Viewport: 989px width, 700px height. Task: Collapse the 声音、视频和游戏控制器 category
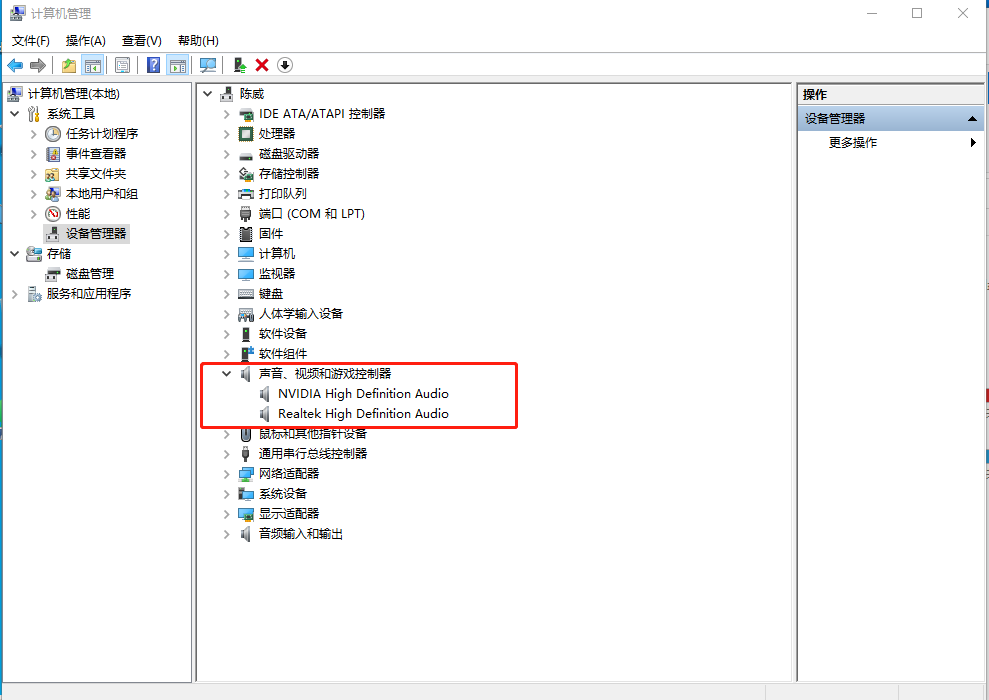click(226, 374)
